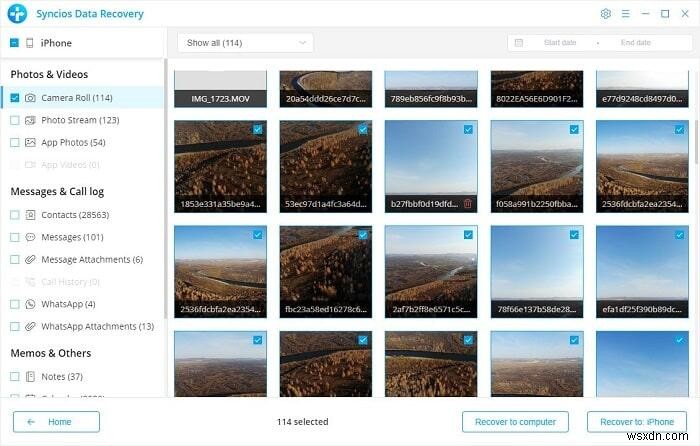This screenshot has width=700, height=446.
Task: Check the WhatsApp (4) checkbox
Action: (15, 304)
